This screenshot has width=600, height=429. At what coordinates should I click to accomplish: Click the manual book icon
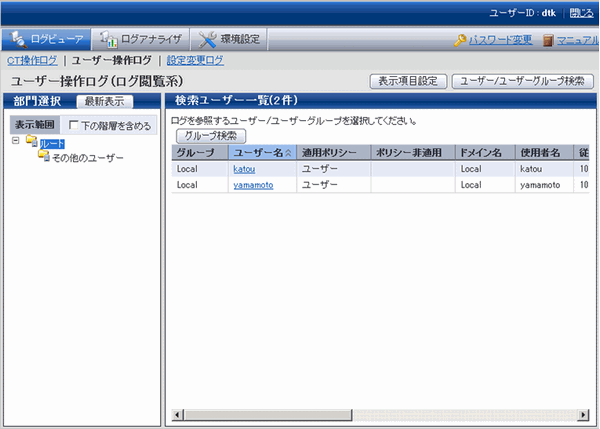pos(548,41)
